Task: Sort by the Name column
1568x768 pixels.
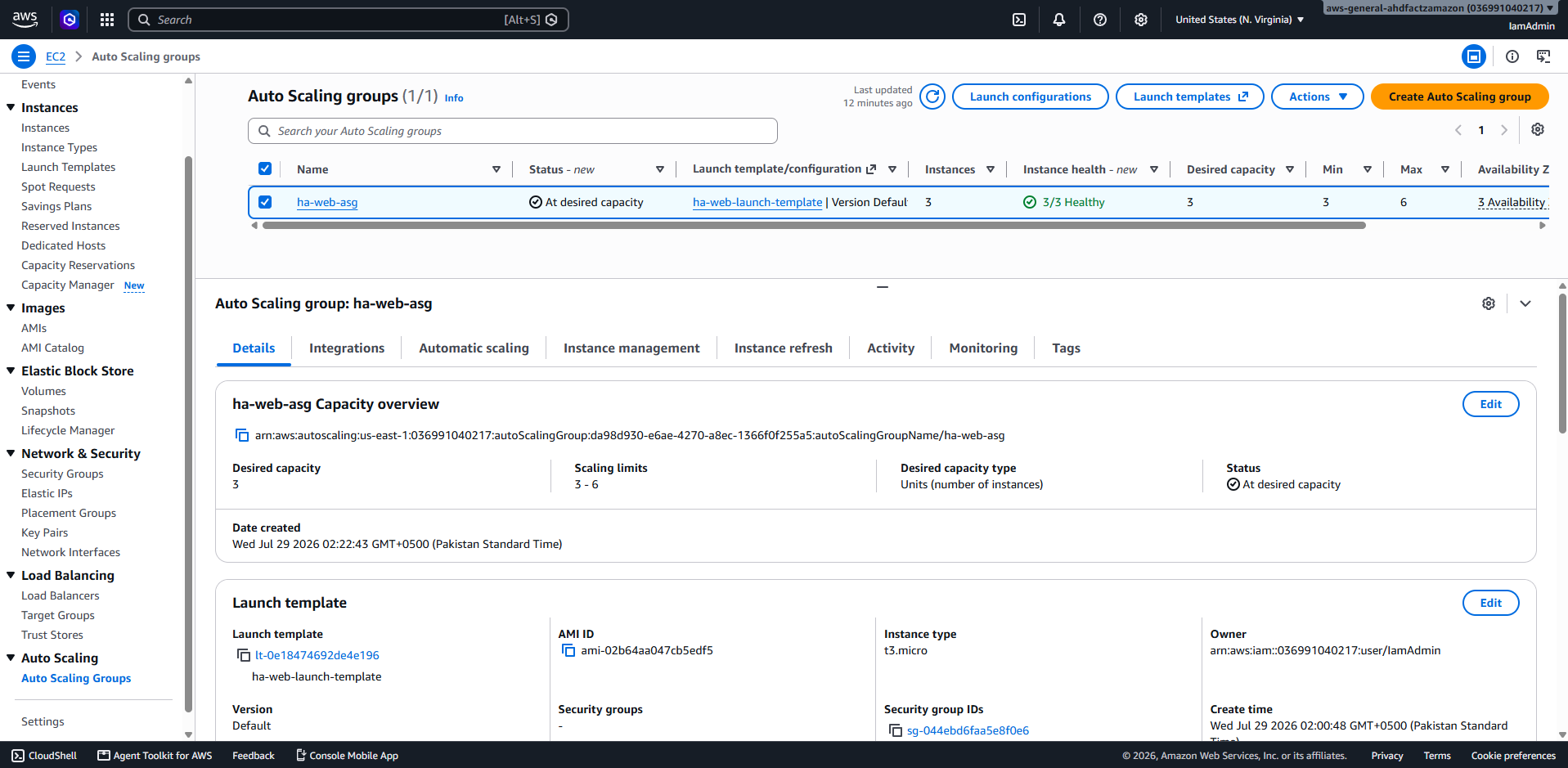Action: [x=496, y=169]
